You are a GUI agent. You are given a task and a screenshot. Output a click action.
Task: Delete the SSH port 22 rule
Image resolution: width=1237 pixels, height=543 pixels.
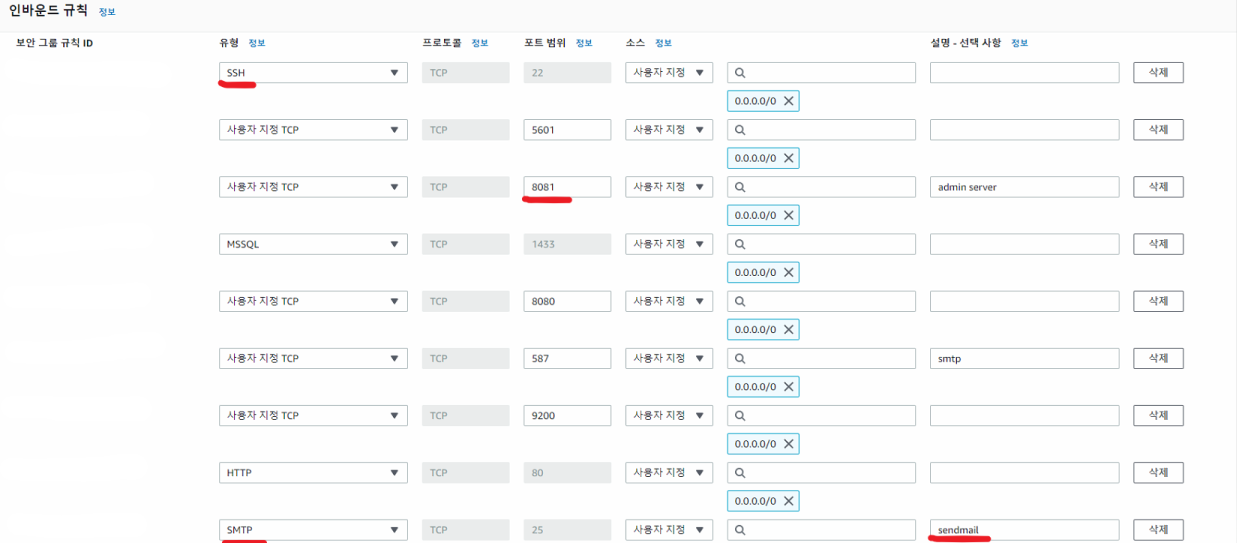[1158, 73]
